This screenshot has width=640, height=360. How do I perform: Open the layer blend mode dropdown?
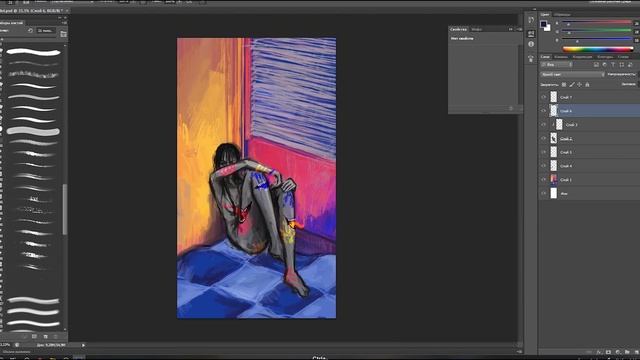[x=572, y=74]
